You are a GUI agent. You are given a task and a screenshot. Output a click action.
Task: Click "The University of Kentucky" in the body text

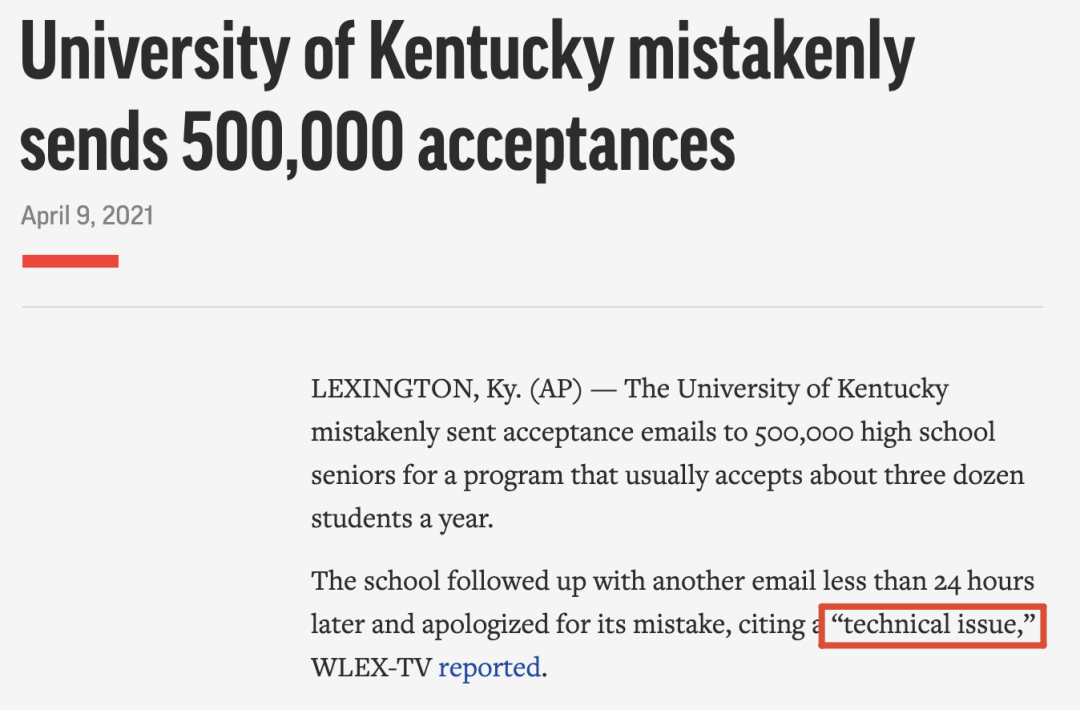tap(786, 389)
